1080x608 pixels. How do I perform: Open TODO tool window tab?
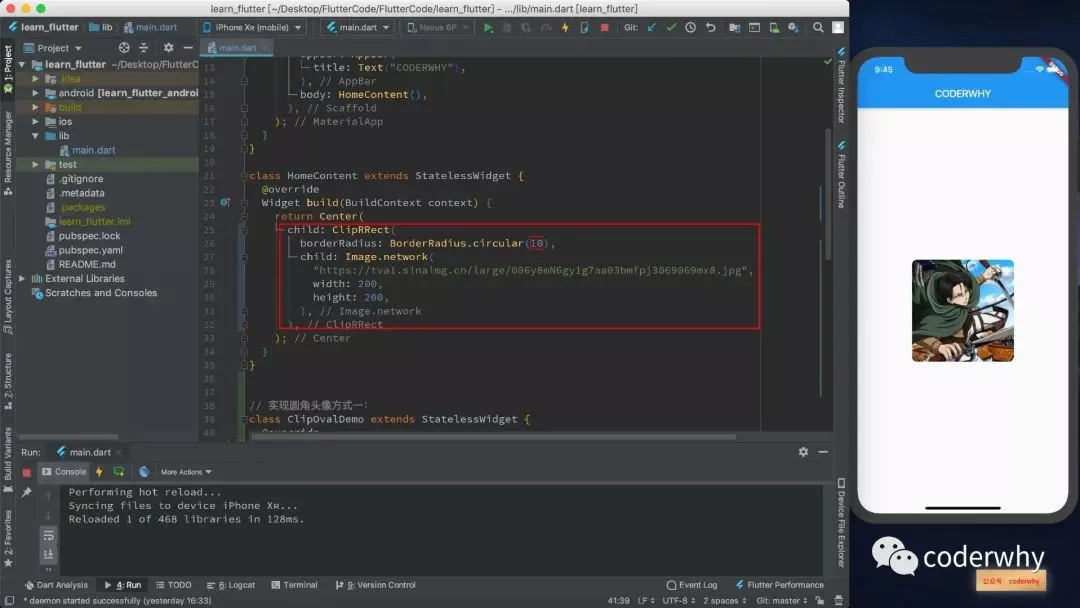pyautogui.click(x=174, y=585)
